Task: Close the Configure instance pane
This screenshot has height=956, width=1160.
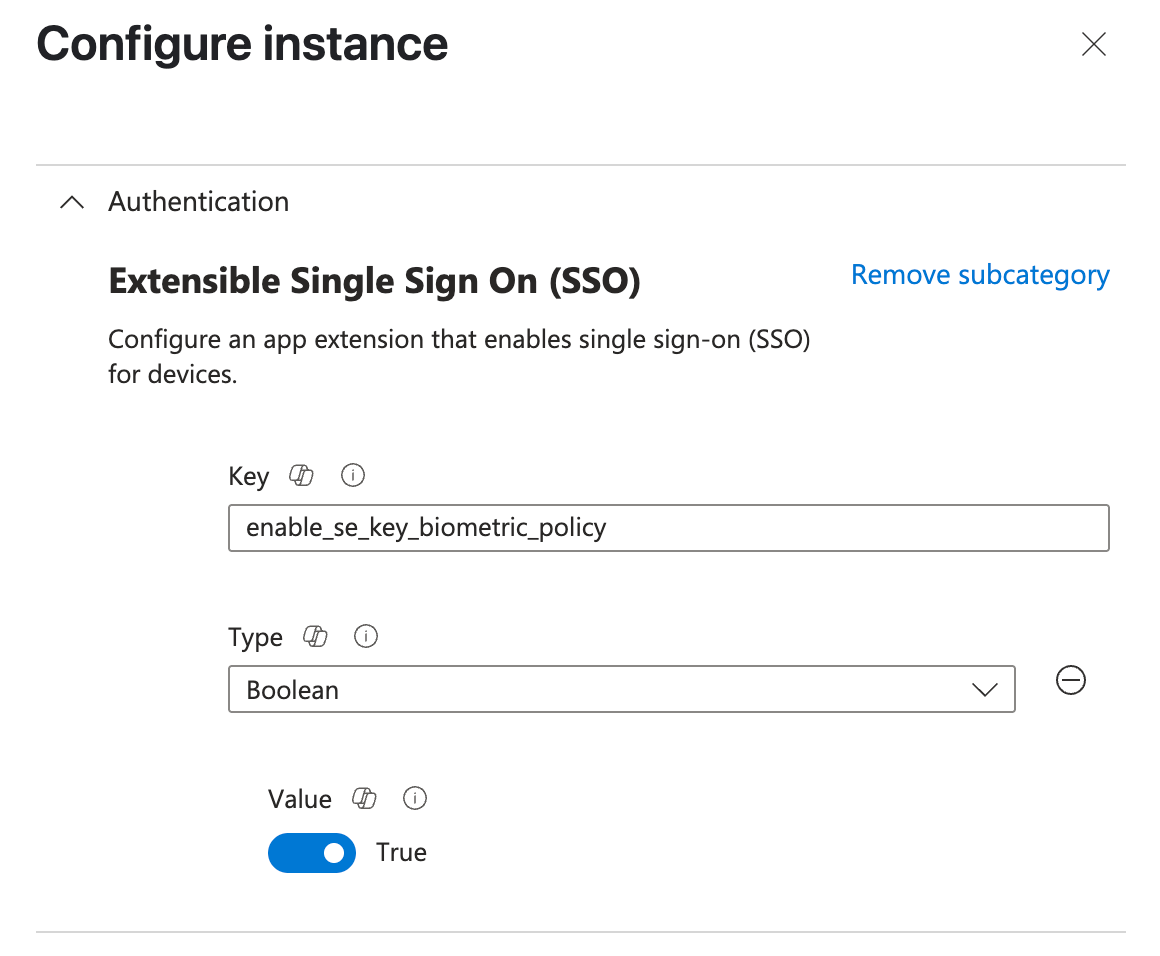Action: click(x=1093, y=44)
